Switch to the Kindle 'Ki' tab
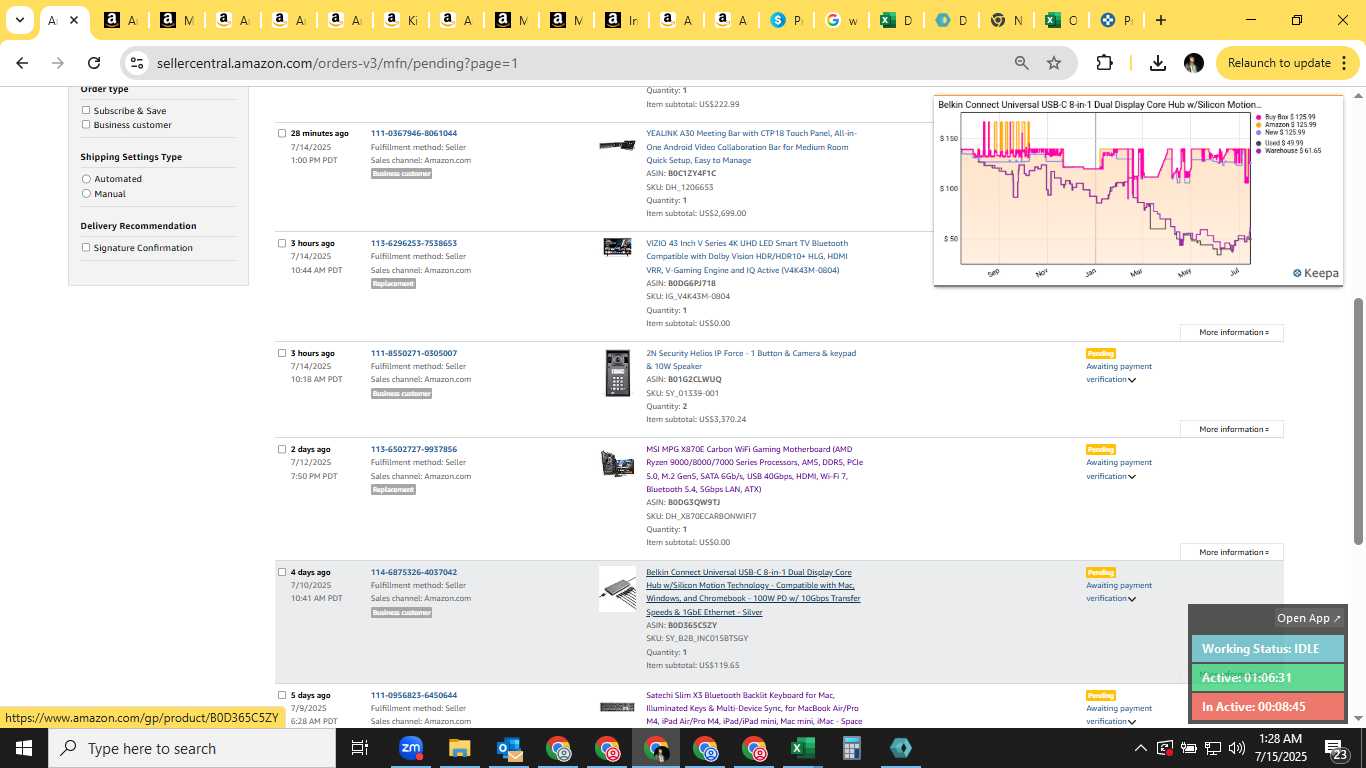The width and height of the screenshot is (1366, 768). click(401, 20)
